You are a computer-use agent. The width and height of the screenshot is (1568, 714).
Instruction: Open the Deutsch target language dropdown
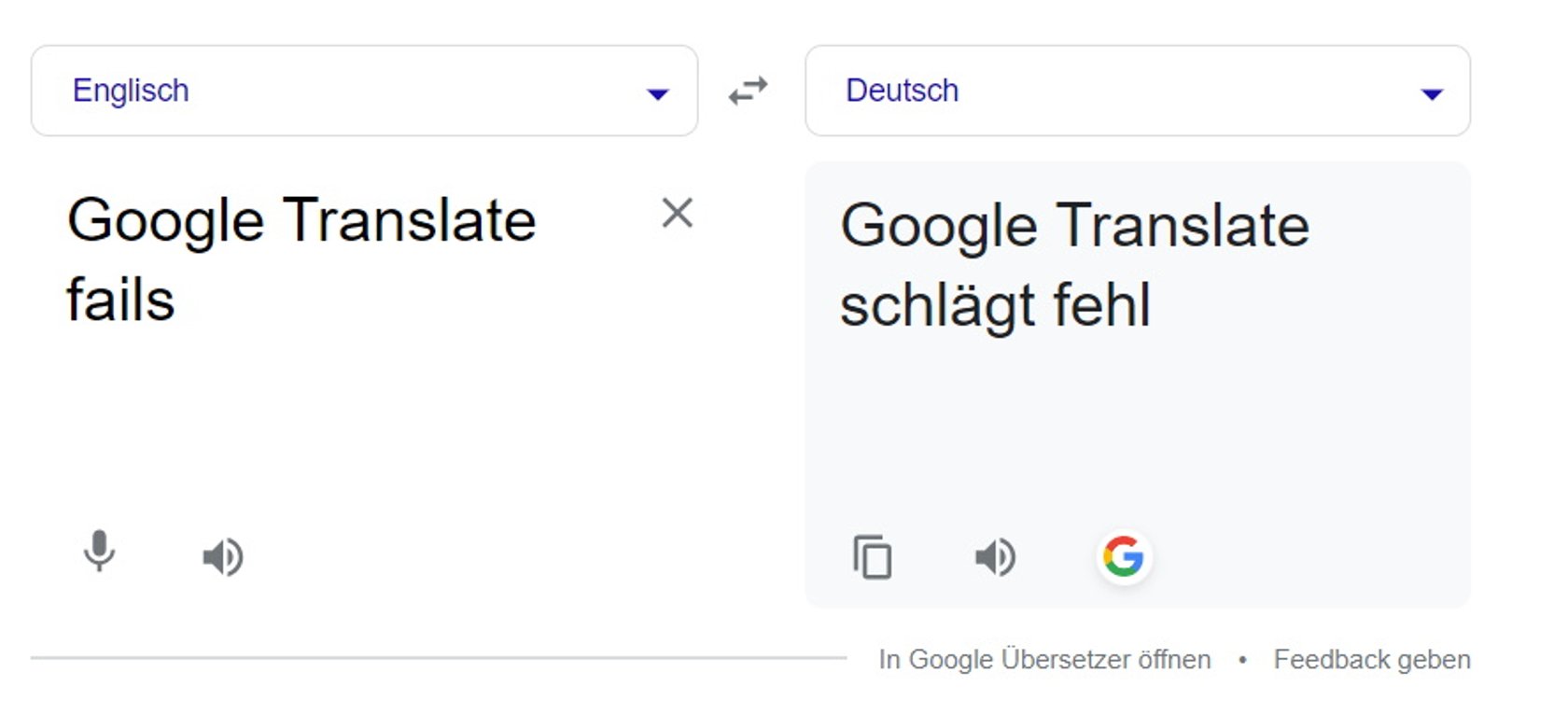tap(1137, 90)
